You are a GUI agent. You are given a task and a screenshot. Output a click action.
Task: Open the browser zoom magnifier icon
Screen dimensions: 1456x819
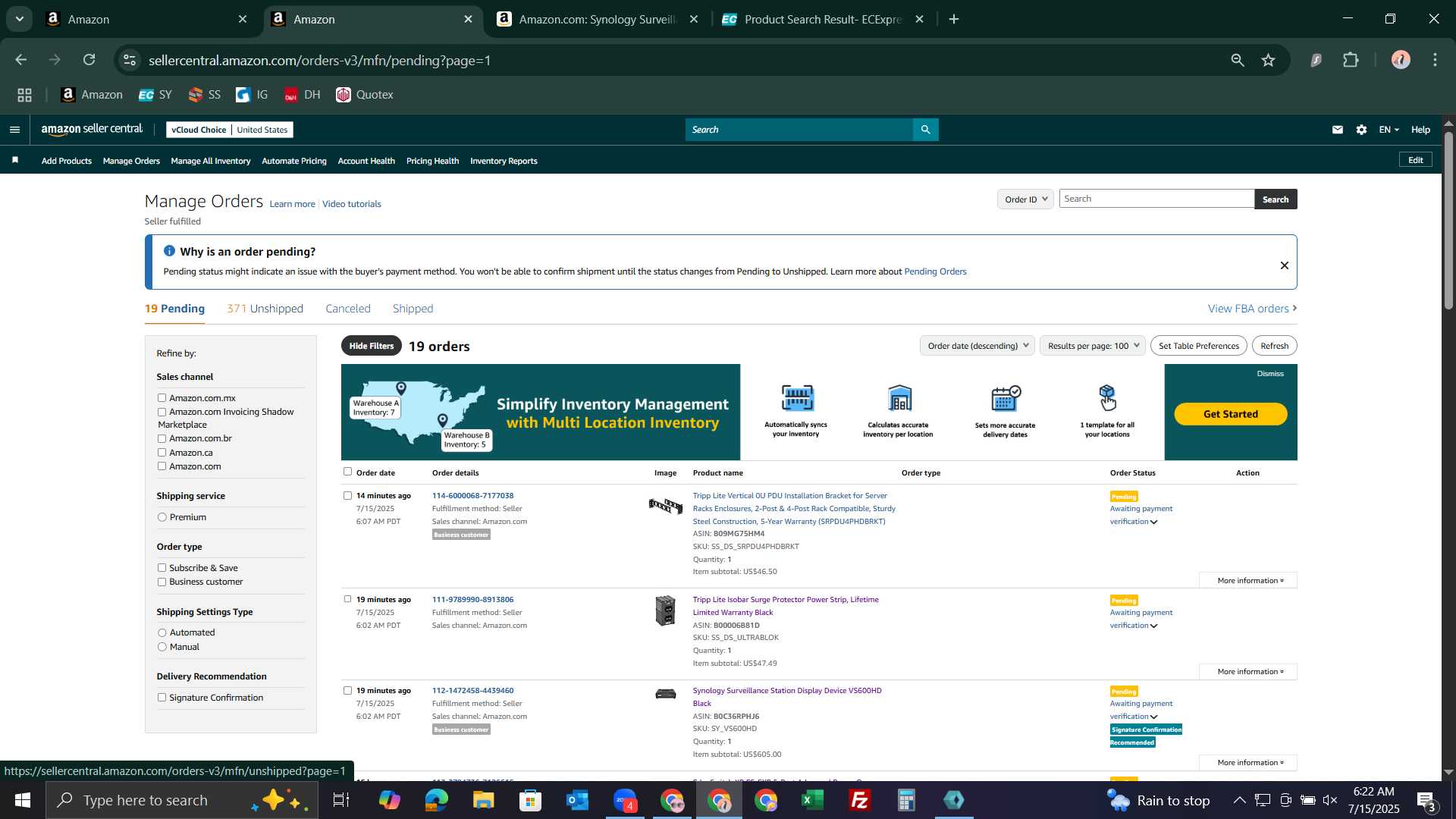(1238, 60)
